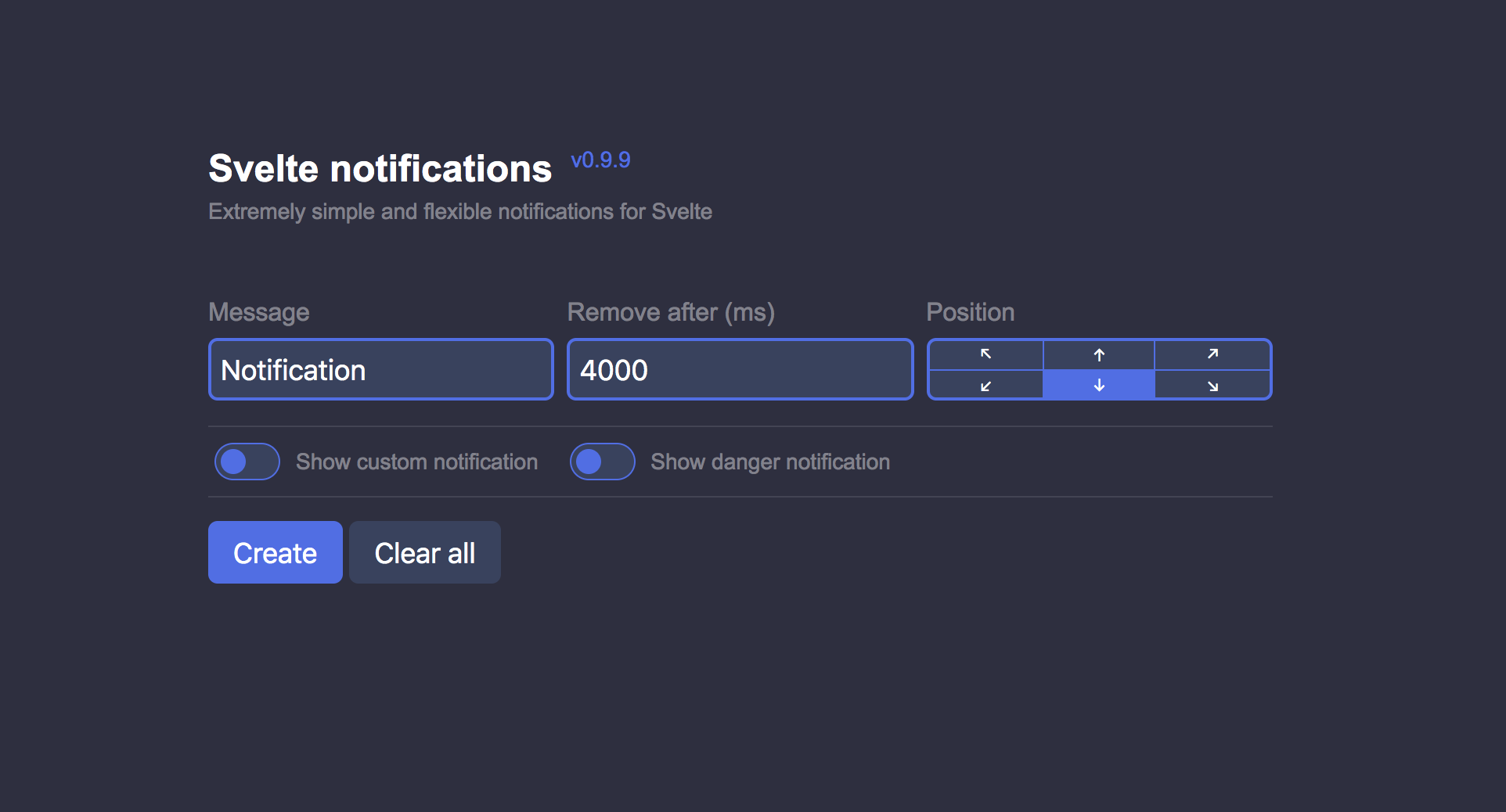The width and height of the screenshot is (1506, 812).
Task: Enable the Show custom notification switch
Action: [x=247, y=462]
